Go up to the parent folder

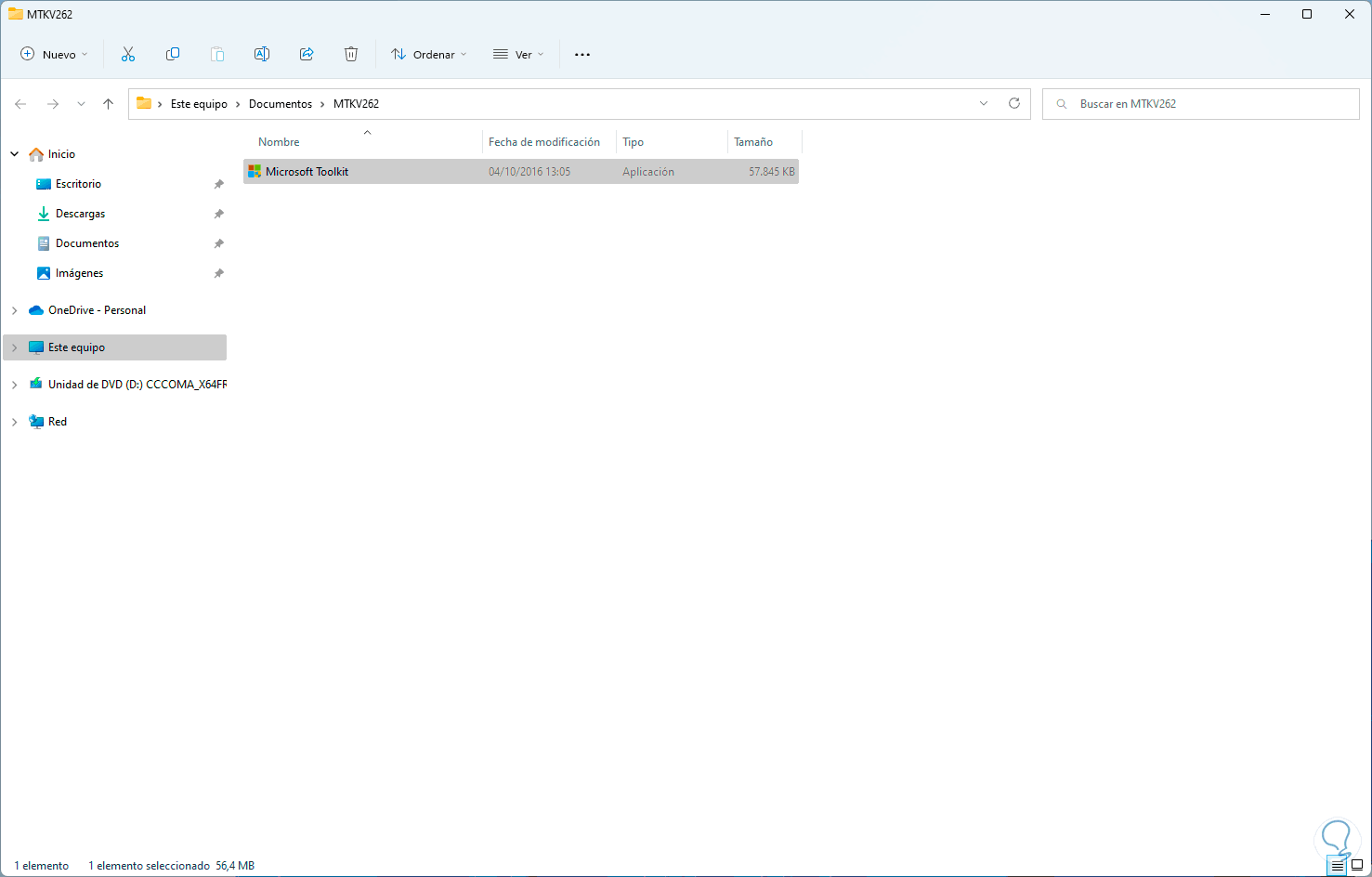(109, 104)
